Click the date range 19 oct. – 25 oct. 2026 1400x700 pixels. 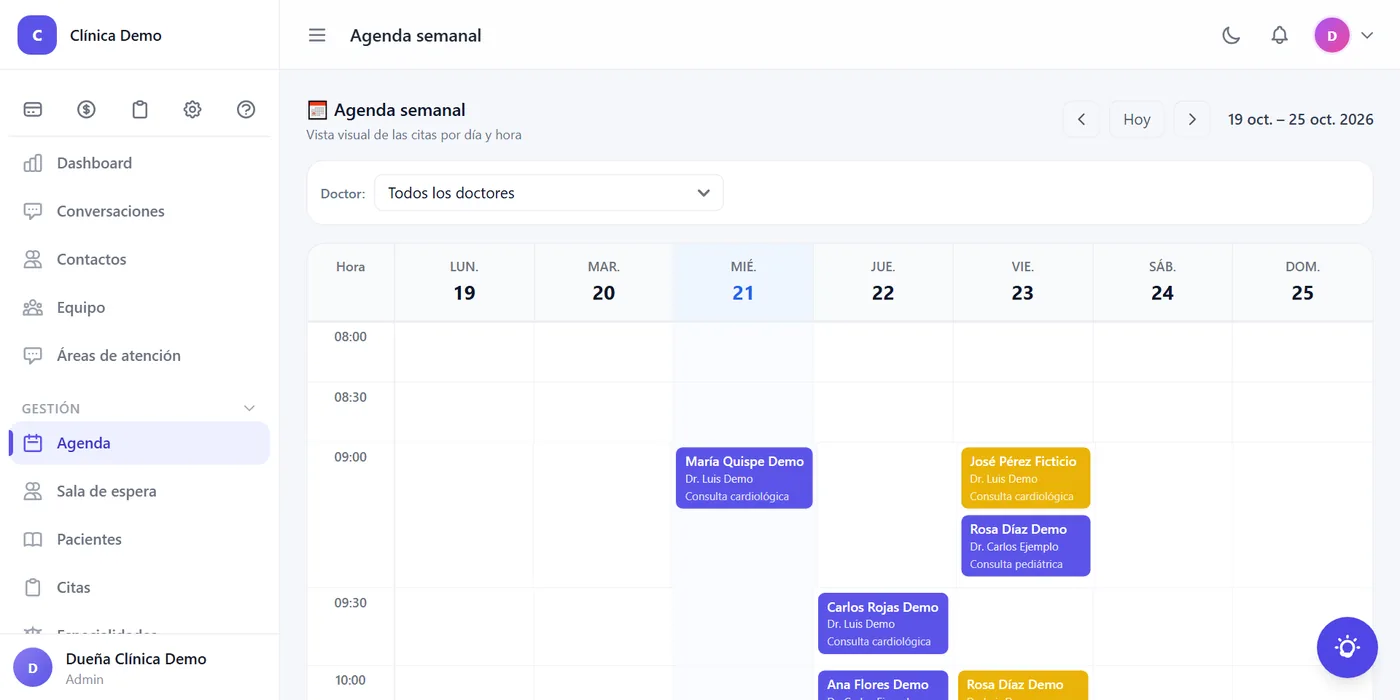coord(1301,119)
